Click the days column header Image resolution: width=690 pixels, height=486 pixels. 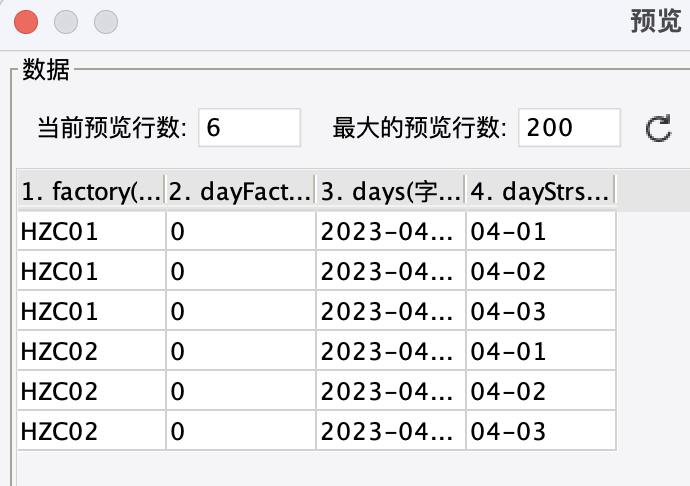click(390, 190)
